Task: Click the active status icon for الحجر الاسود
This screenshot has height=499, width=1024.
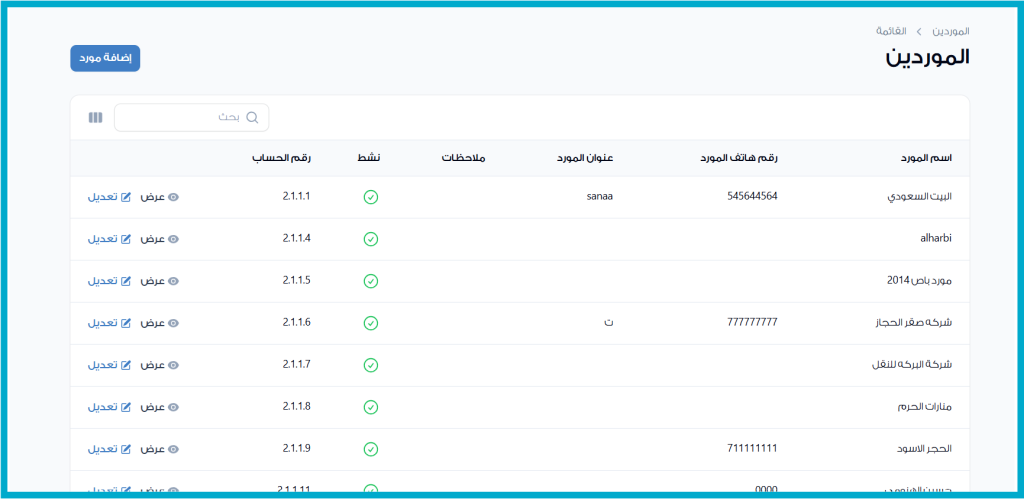Action: point(370,449)
